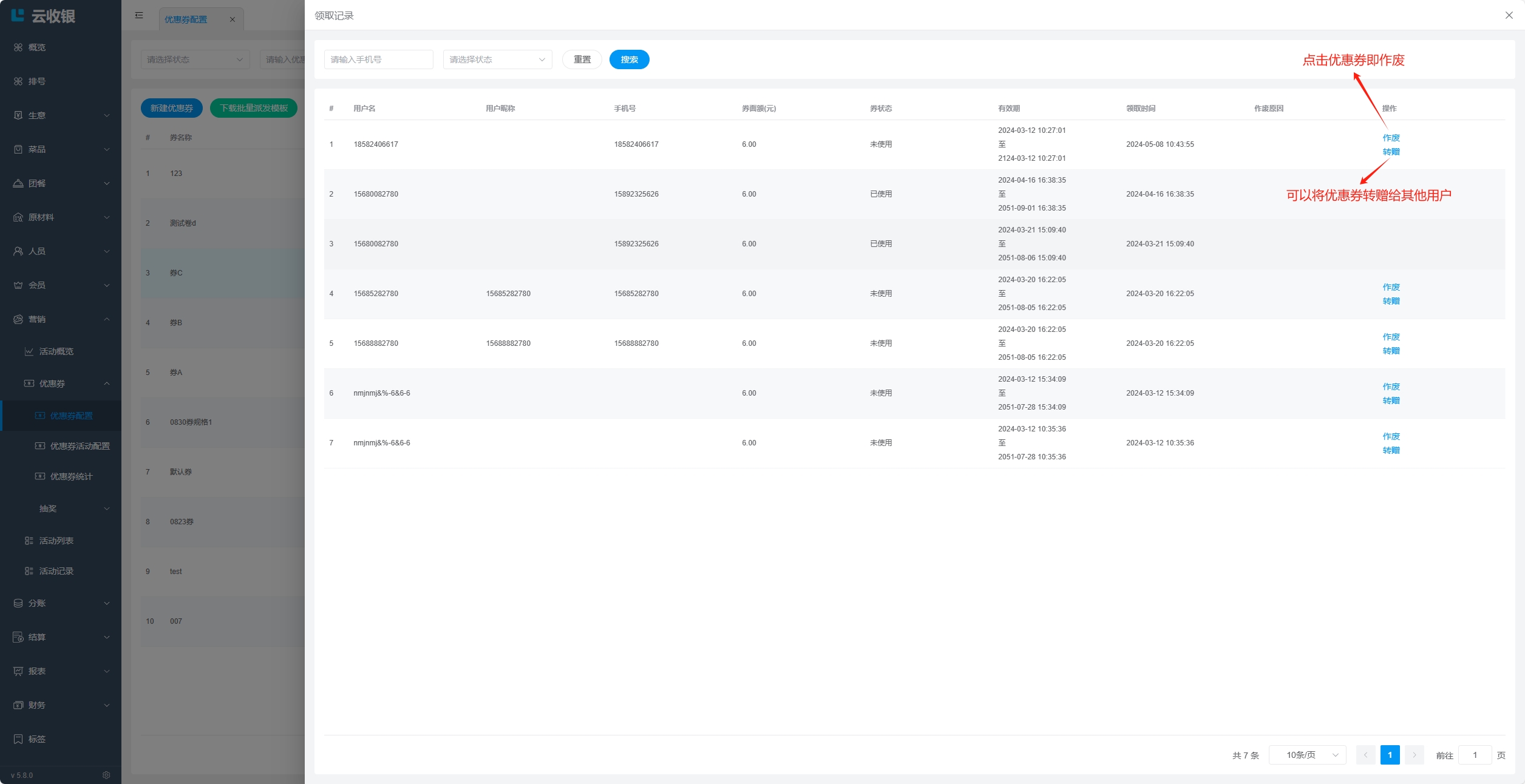Collapse the 营销 sidebar section
The image size is (1525, 784).
[x=61, y=319]
